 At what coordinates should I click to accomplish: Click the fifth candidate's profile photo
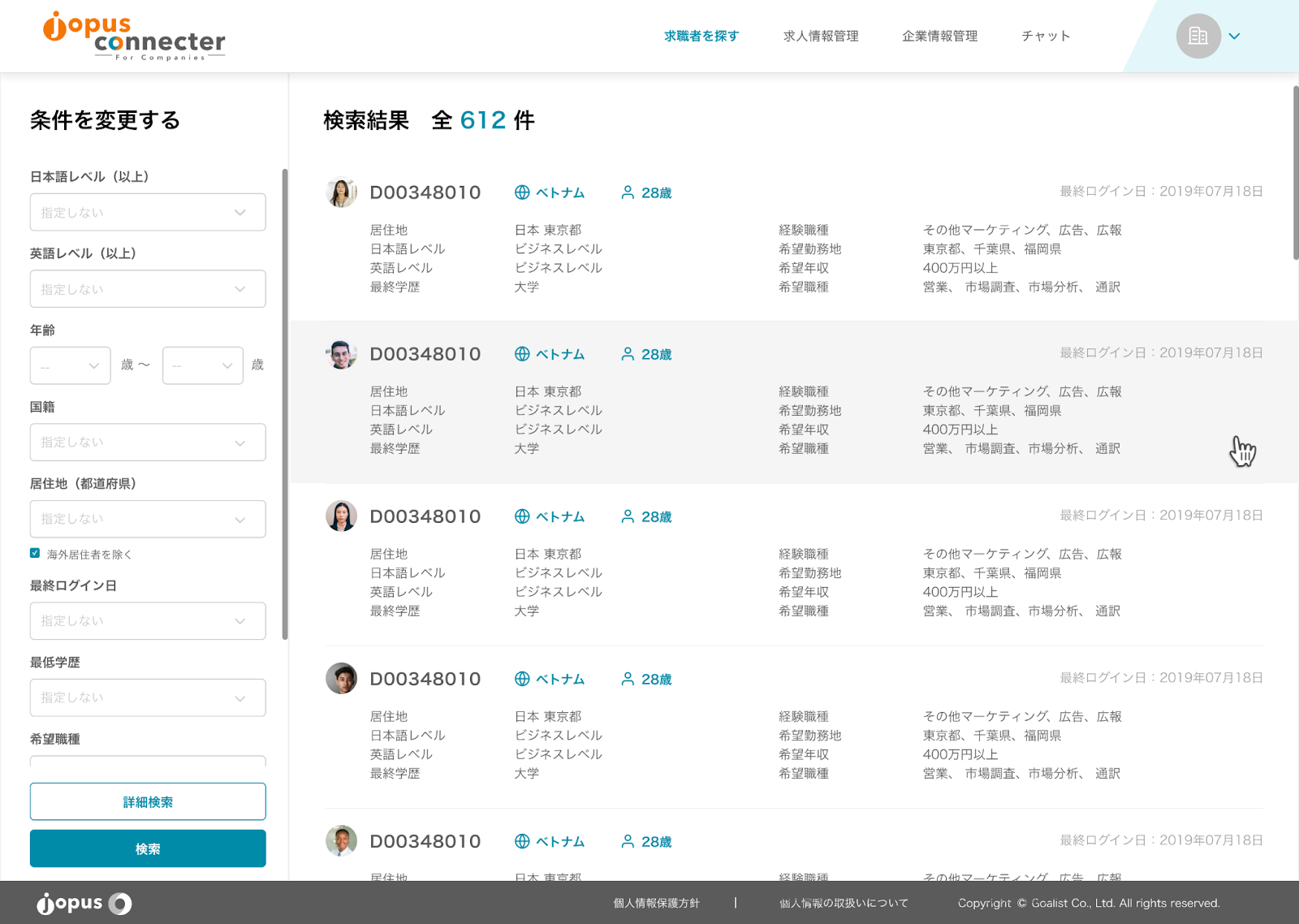[x=341, y=841]
